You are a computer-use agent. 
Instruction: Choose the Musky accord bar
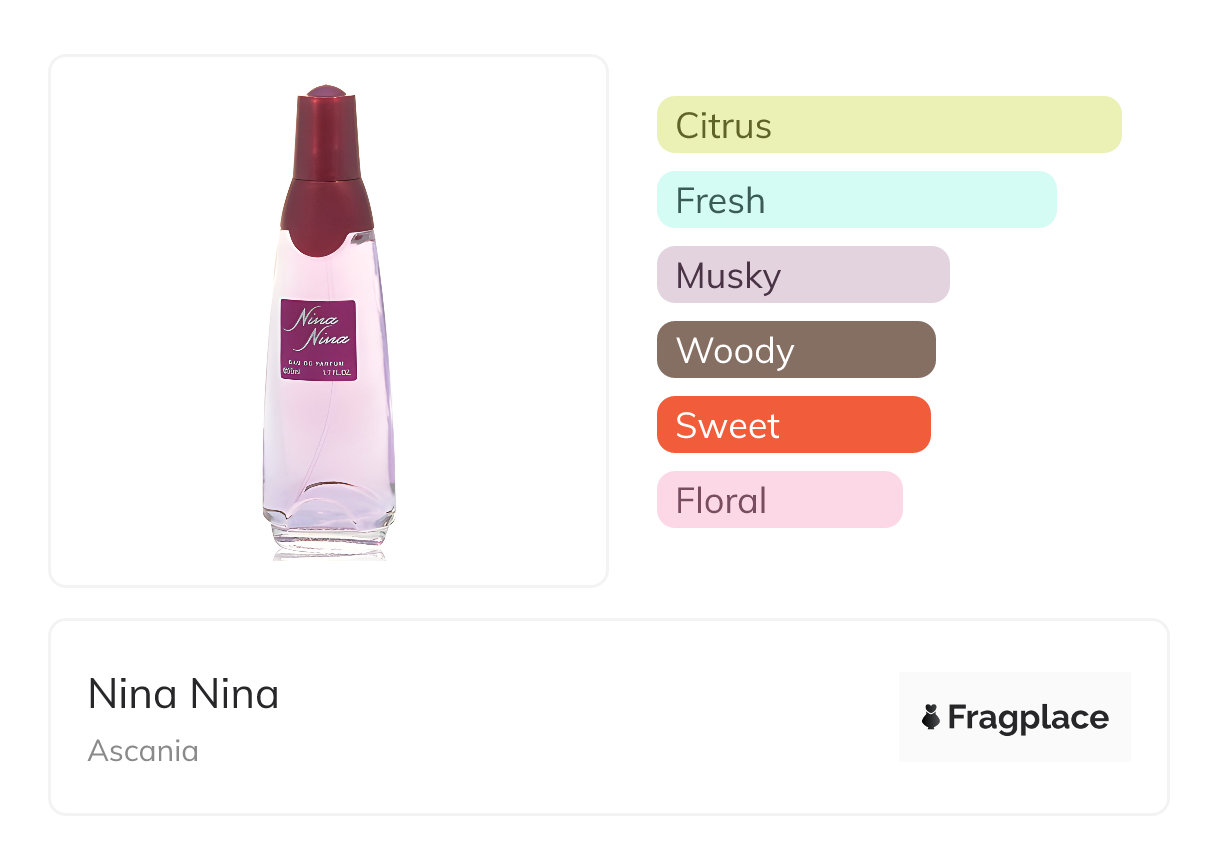coord(802,275)
